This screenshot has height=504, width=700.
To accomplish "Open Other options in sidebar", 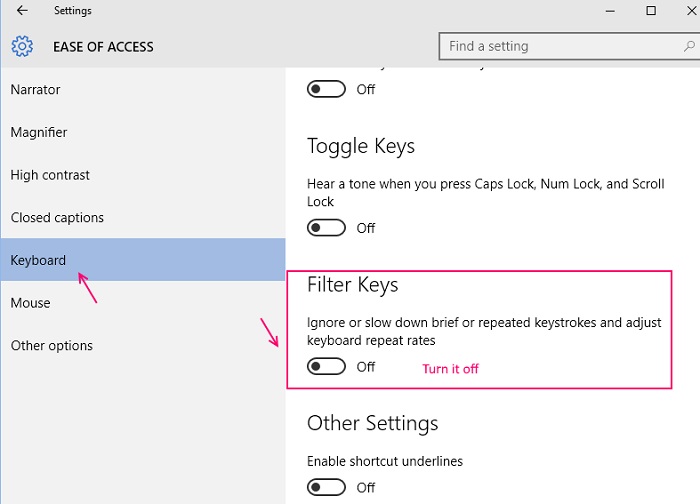I will tap(52, 346).
